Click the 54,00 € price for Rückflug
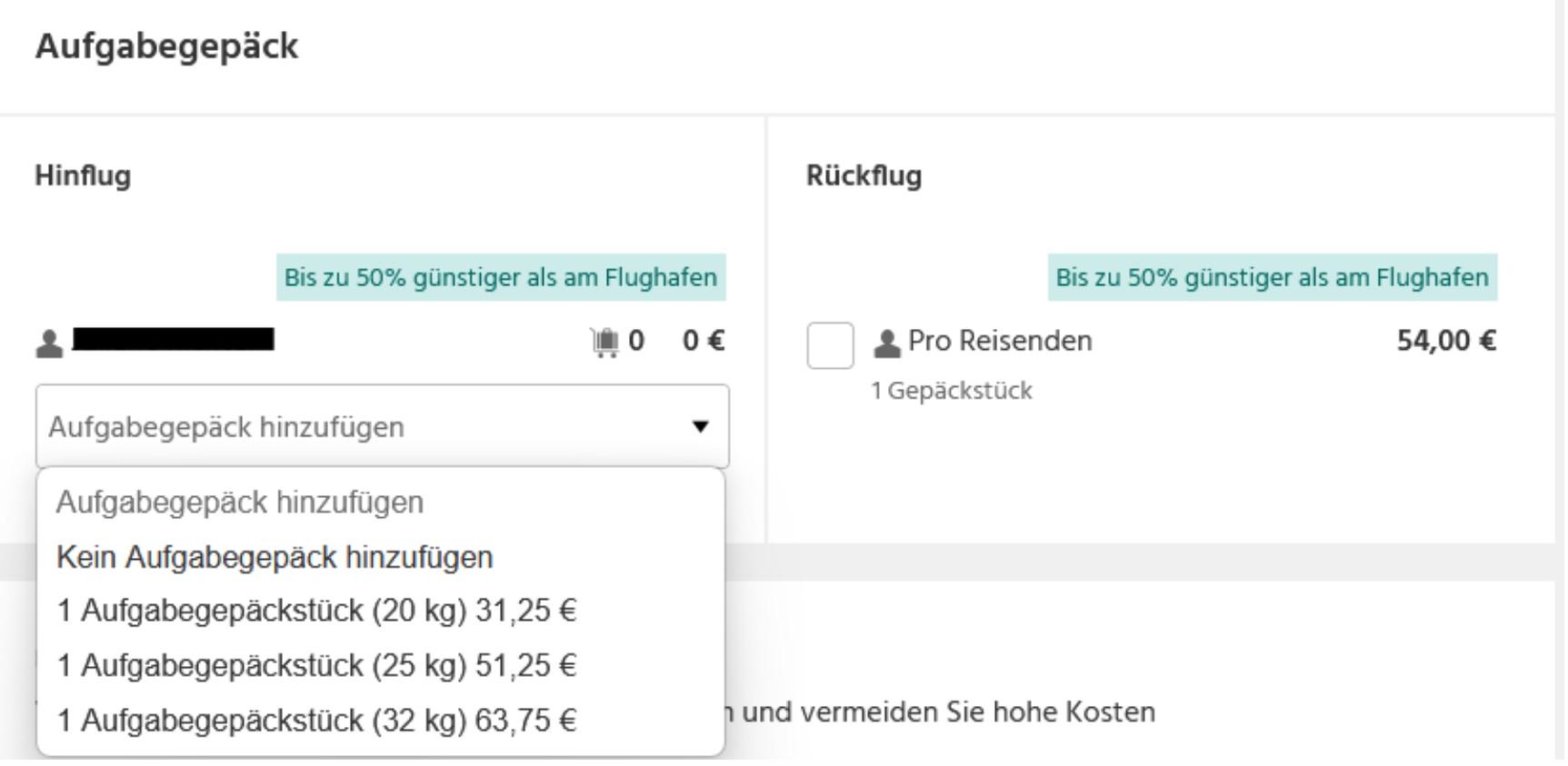This screenshot has height=766, width=1568. click(x=1445, y=341)
